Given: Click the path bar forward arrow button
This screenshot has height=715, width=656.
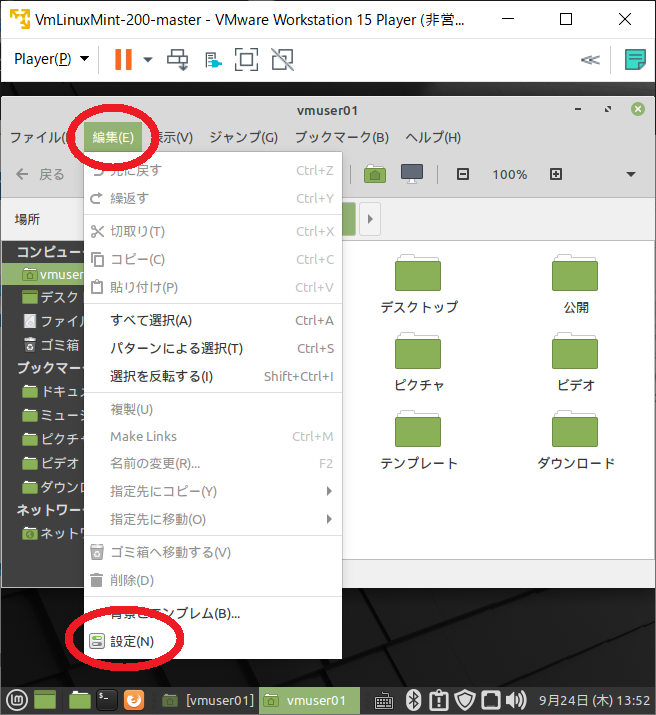Looking at the screenshot, I should coord(370,219).
